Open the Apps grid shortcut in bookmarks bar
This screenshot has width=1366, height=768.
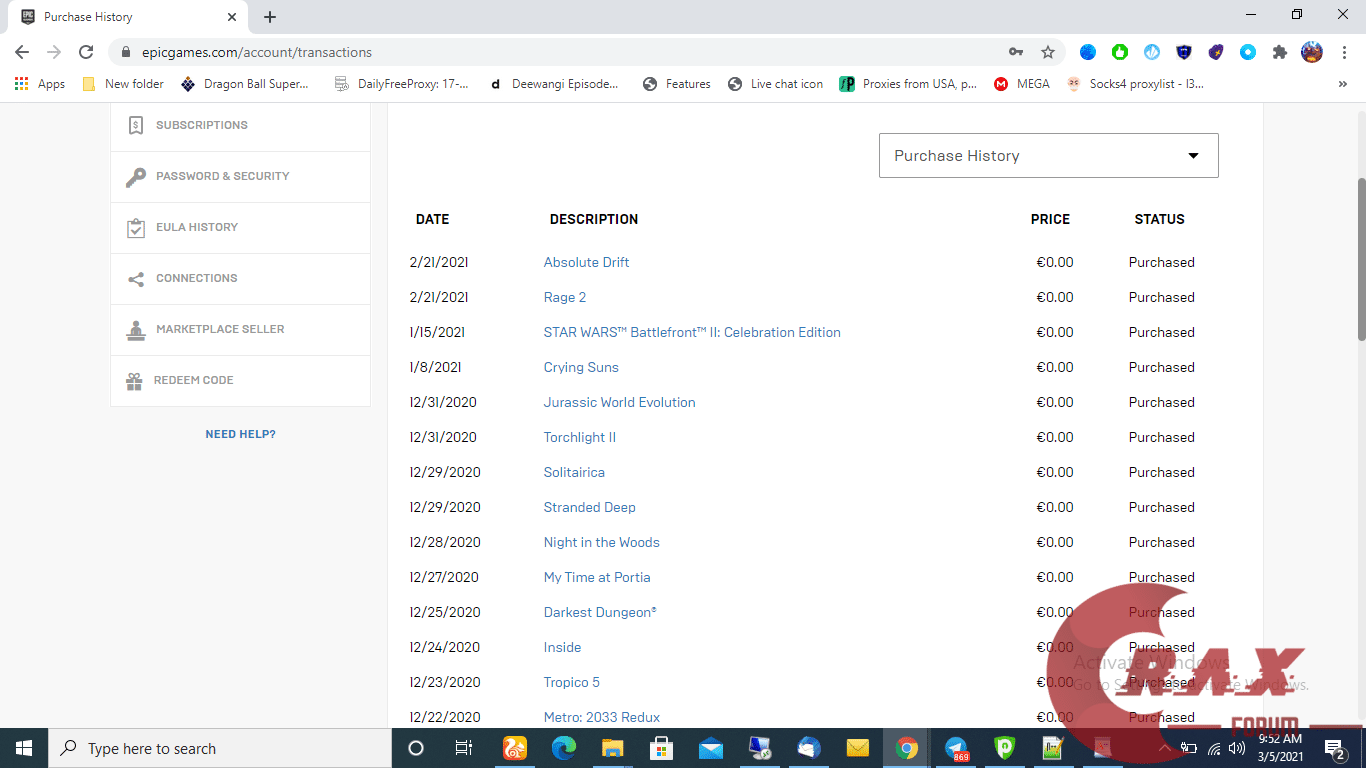[x=40, y=84]
